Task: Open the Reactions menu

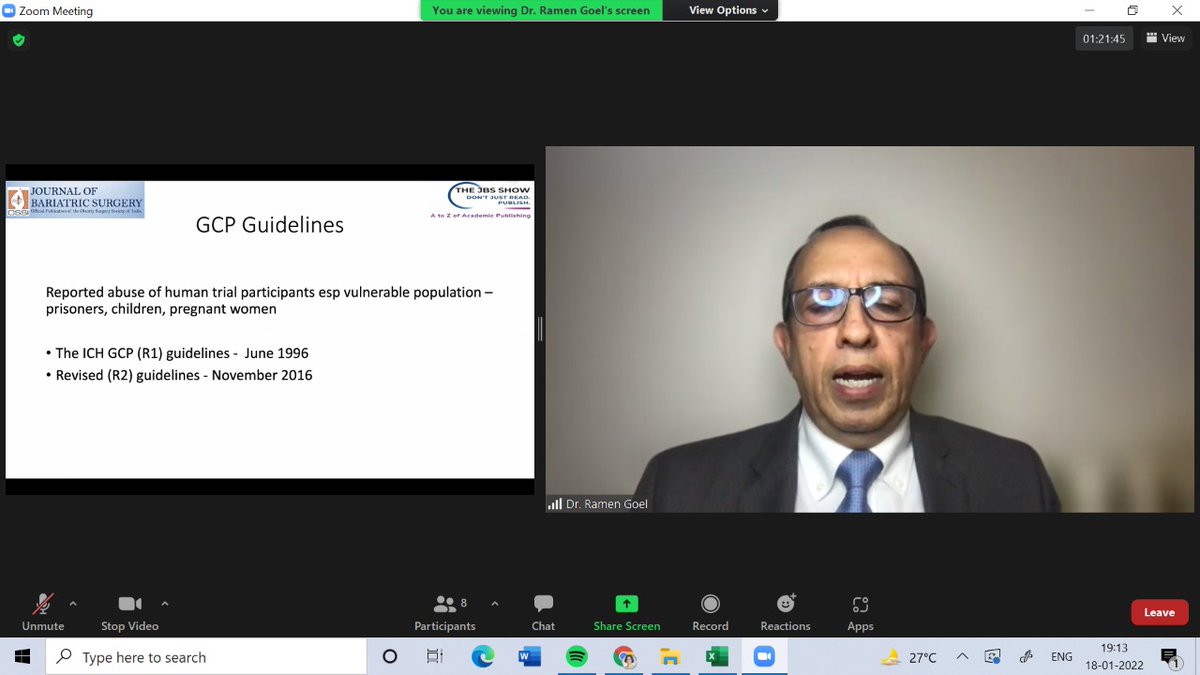Action: tap(785, 611)
